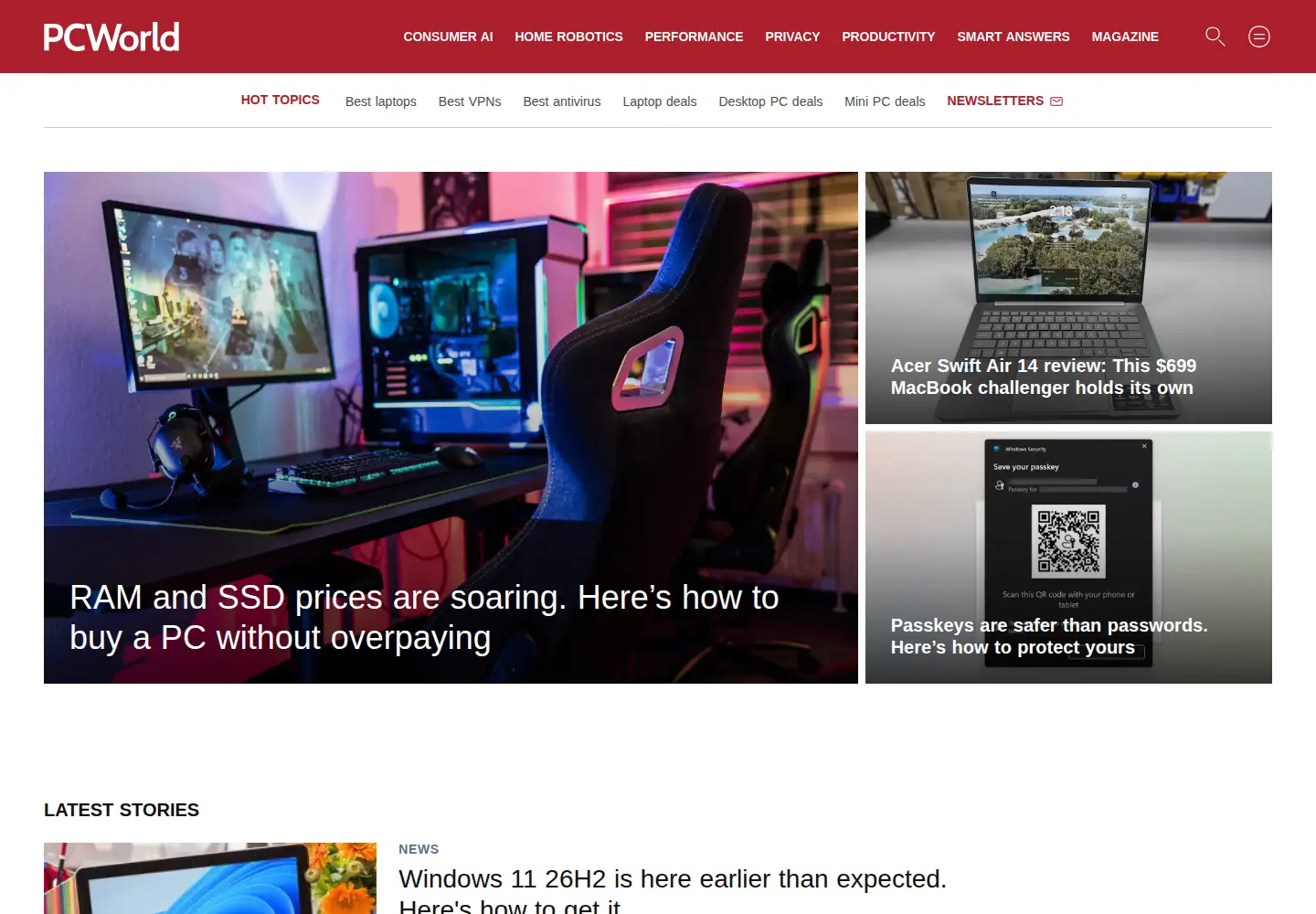Screen dimensions: 1316x914
Task: Click the LATEST STORIES heading
Action: point(122,810)
